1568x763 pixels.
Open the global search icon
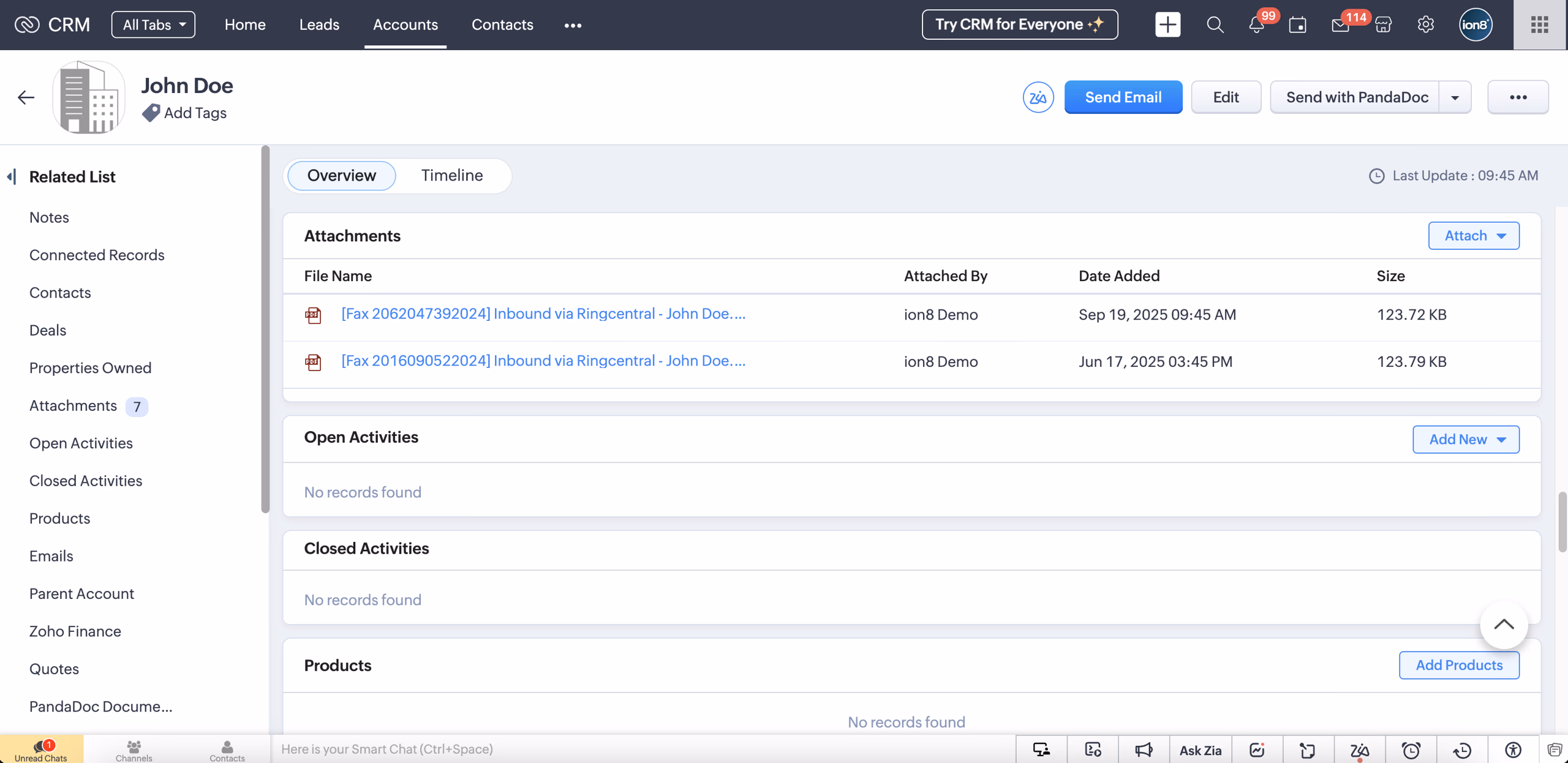1215,24
